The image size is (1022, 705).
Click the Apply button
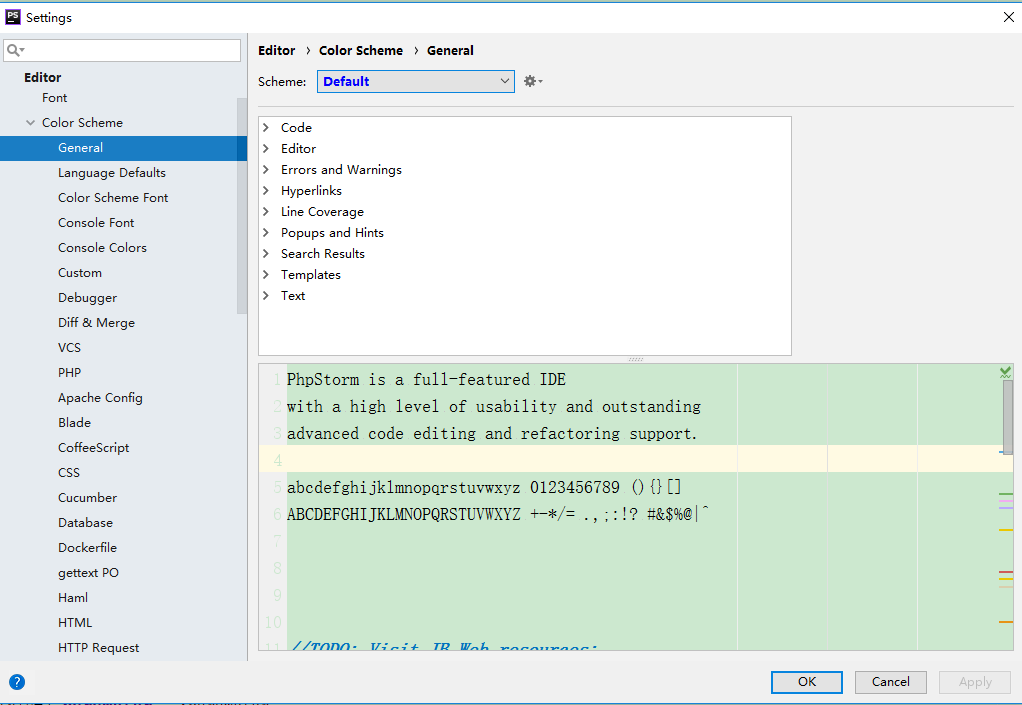click(975, 682)
